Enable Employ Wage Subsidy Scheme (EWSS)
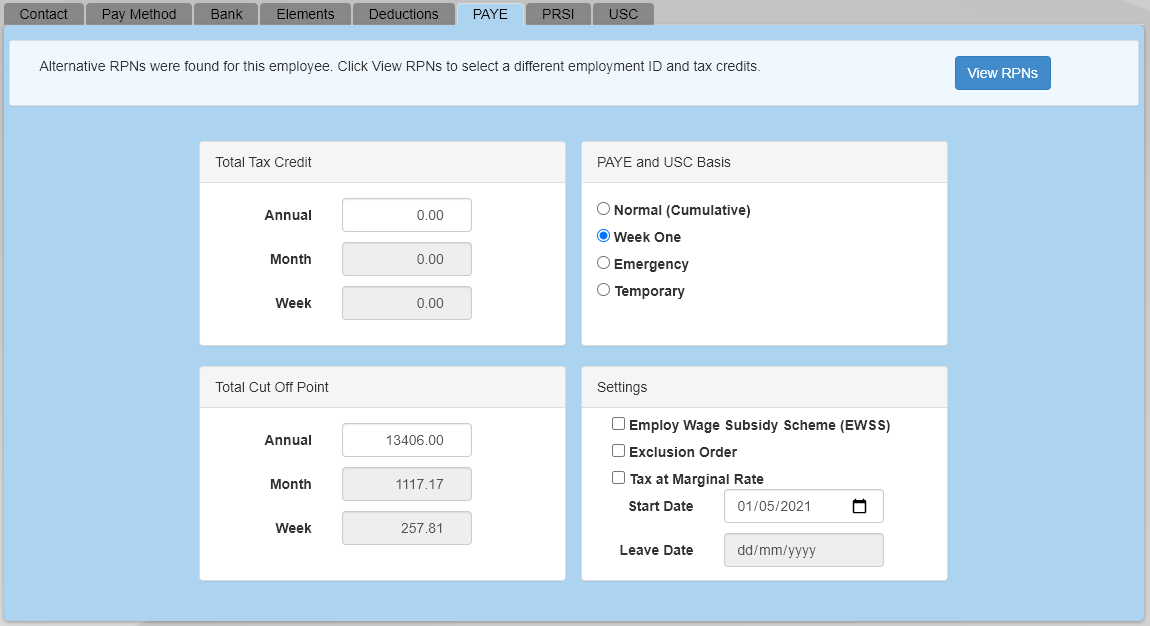Image resolution: width=1150 pixels, height=626 pixels. [x=619, y=425]
